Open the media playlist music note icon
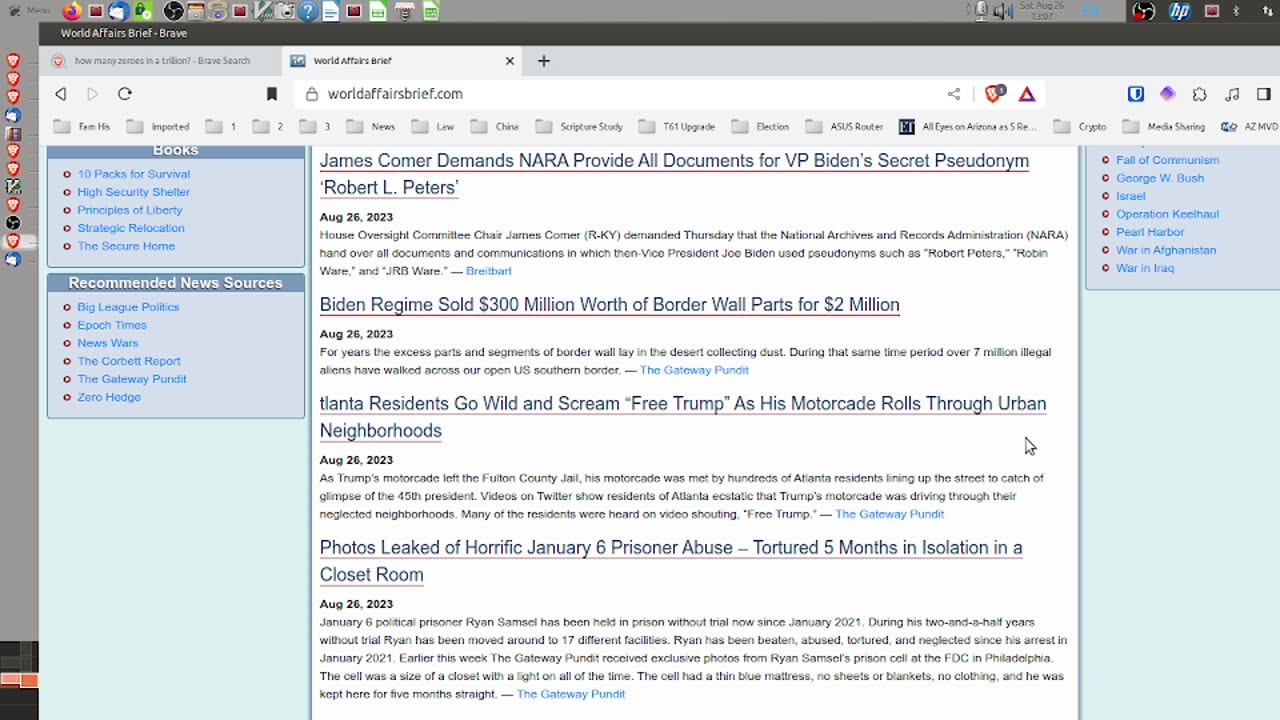1280x720 pixels. click(1232, 94)
